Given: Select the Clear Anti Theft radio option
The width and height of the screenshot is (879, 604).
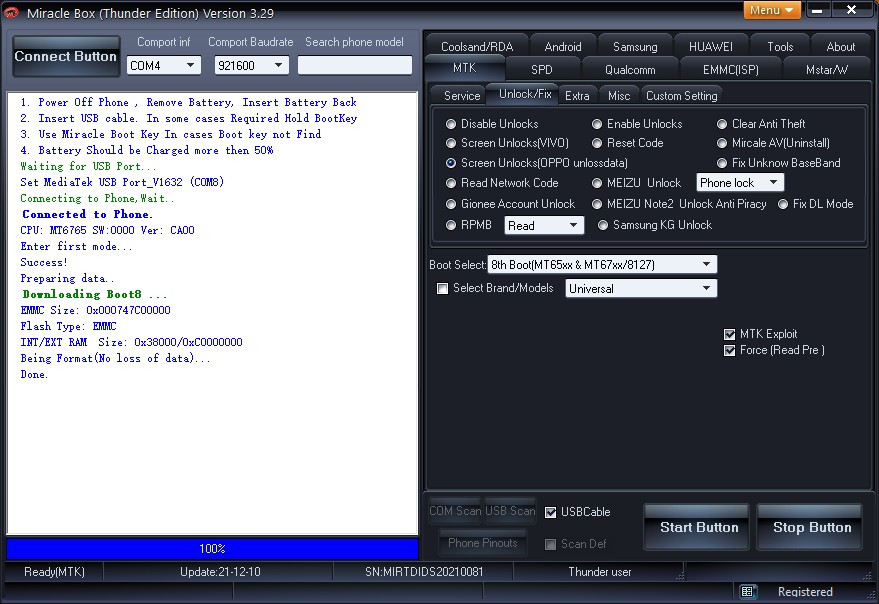Looking at the screenshot, I should (x=722, y=124).
